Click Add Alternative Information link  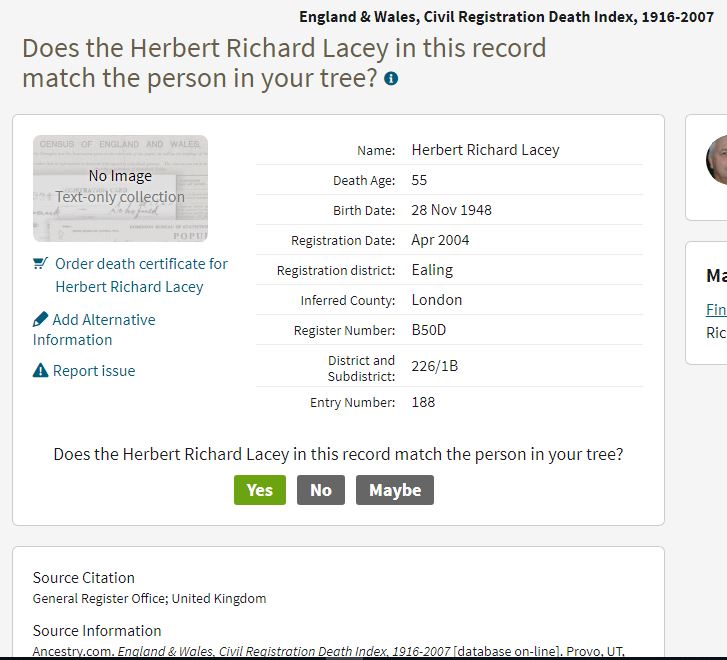coord(95,329)
